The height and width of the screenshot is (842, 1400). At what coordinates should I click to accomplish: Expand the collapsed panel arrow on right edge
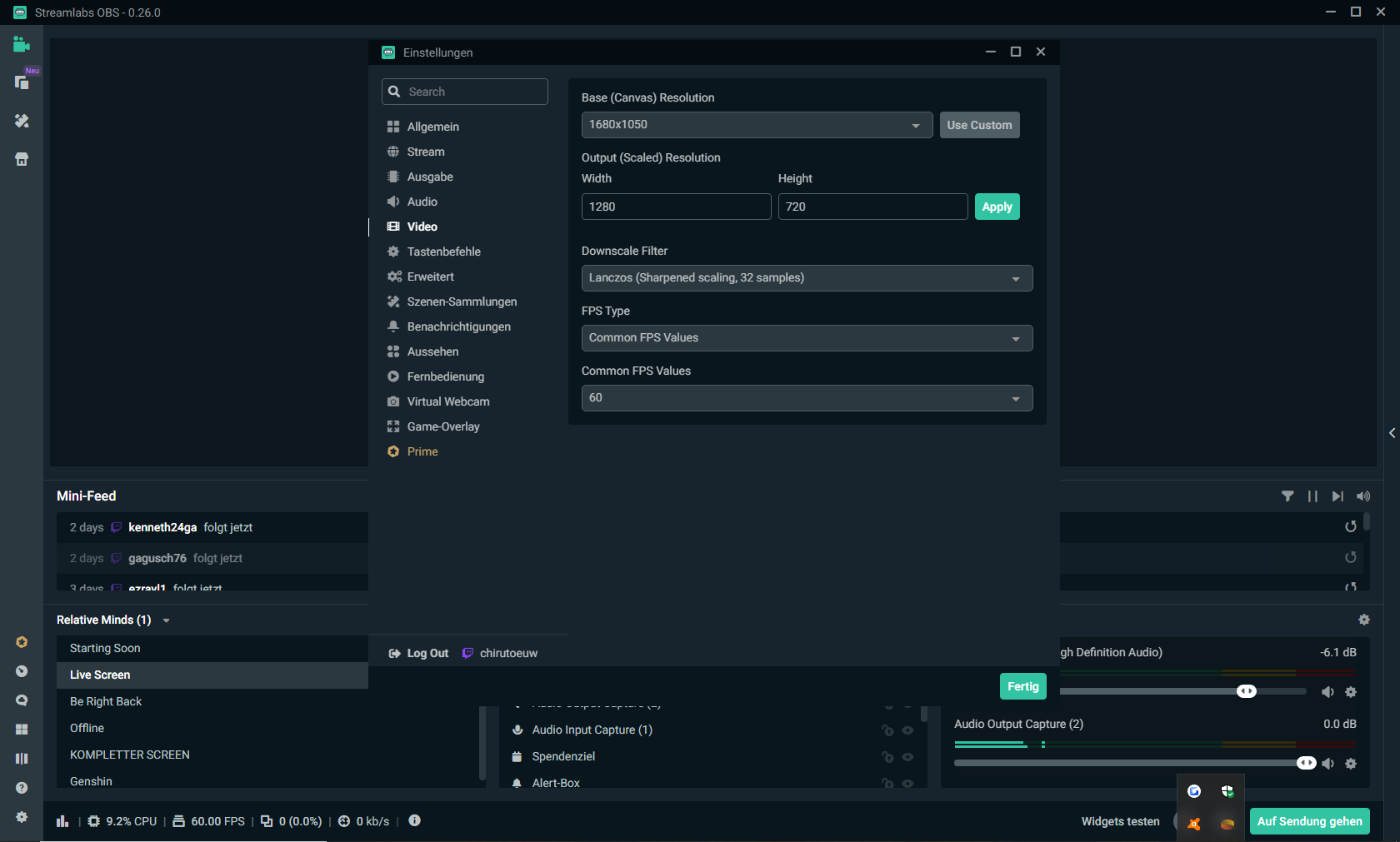pos(1392,433)
